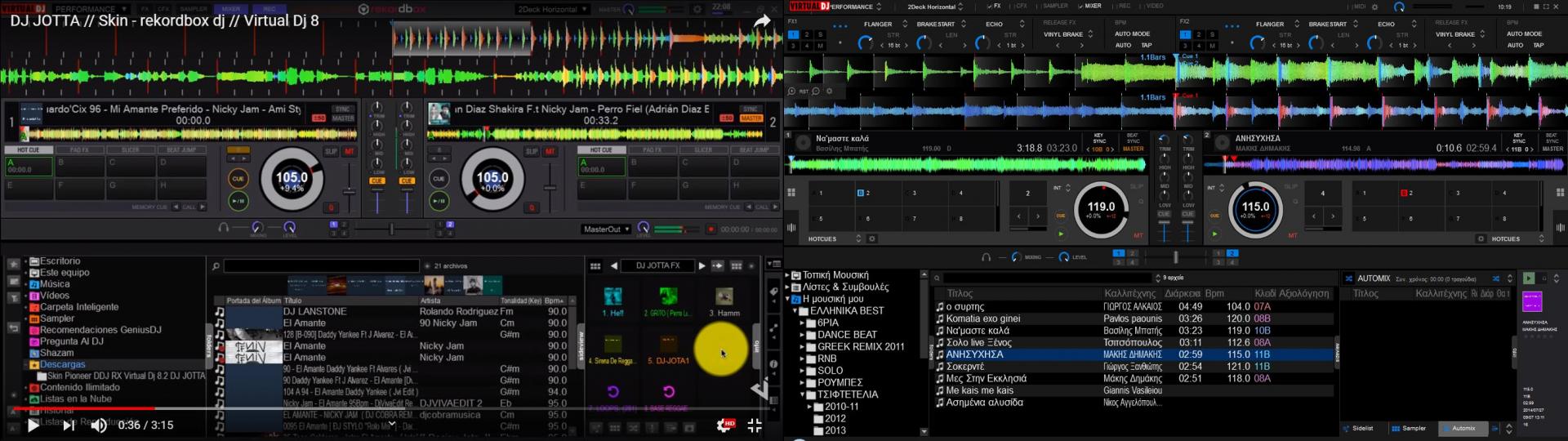Click the settings gear under right deck HOTCUES
This screenshot has height=441, width=1568.
tap(1481, 239)
